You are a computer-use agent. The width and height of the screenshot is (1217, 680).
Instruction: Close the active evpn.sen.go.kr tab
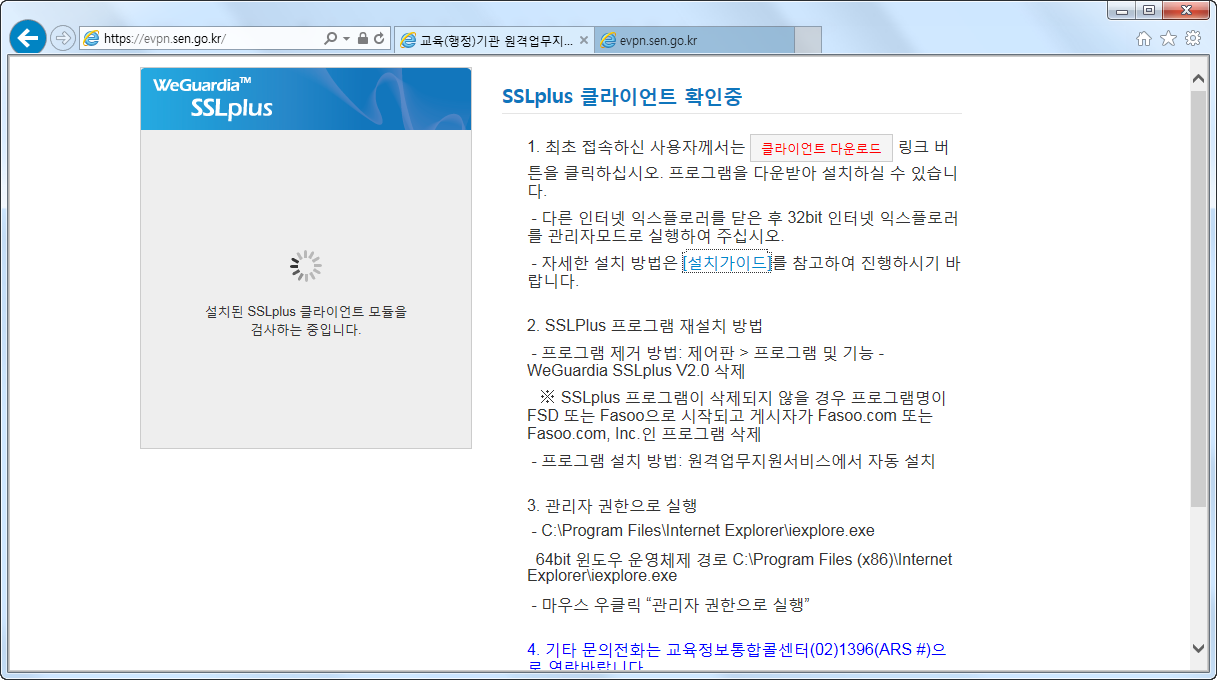coord(780,38)
